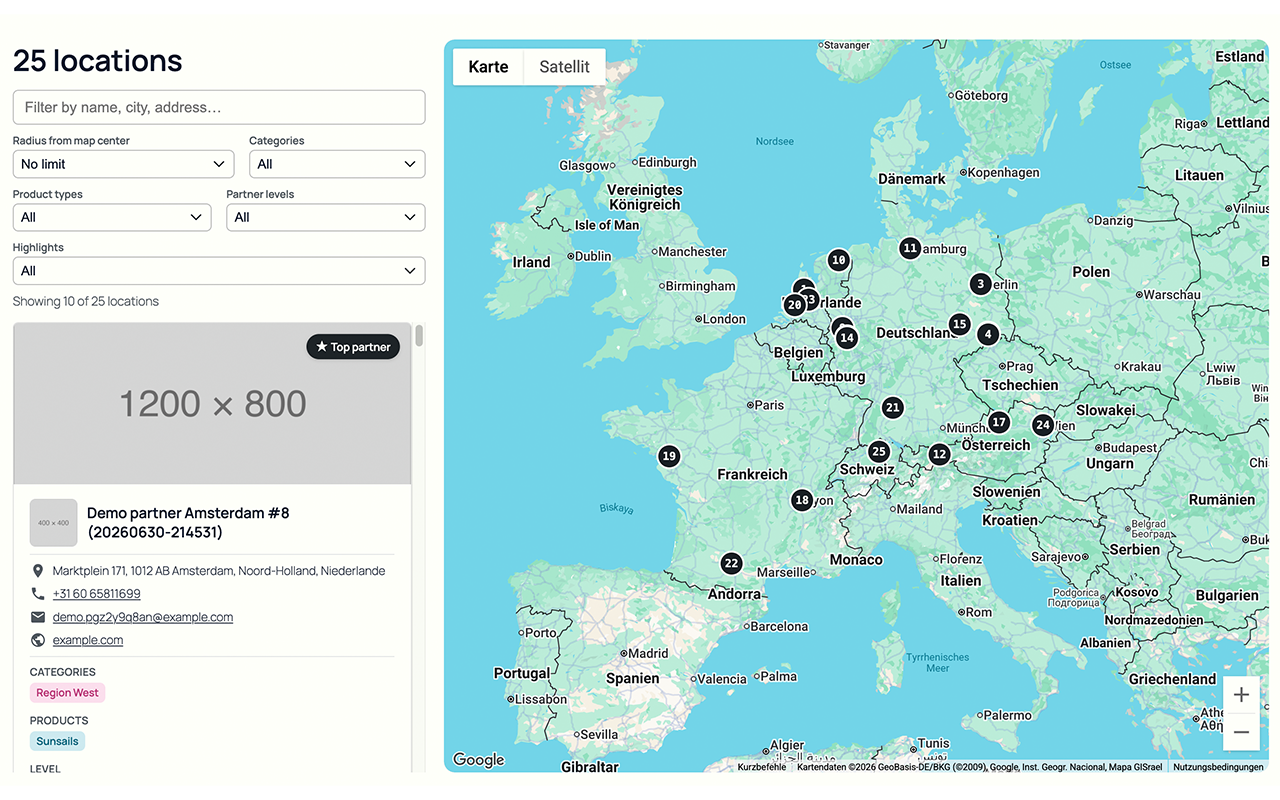The width and height of the screenshot is (1280, 800).
Task: Click the '25 locations' heading
Action: click(97, 61)
